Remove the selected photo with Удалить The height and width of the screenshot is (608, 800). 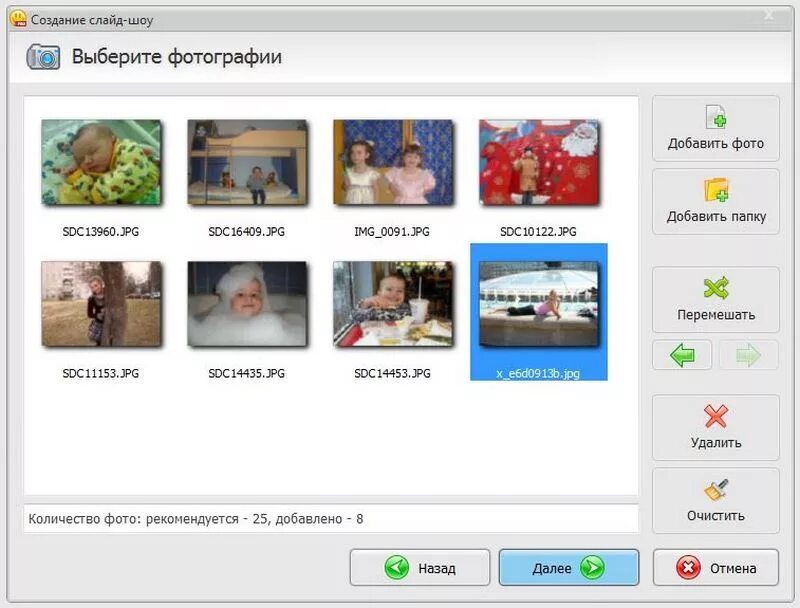point(715,428)
